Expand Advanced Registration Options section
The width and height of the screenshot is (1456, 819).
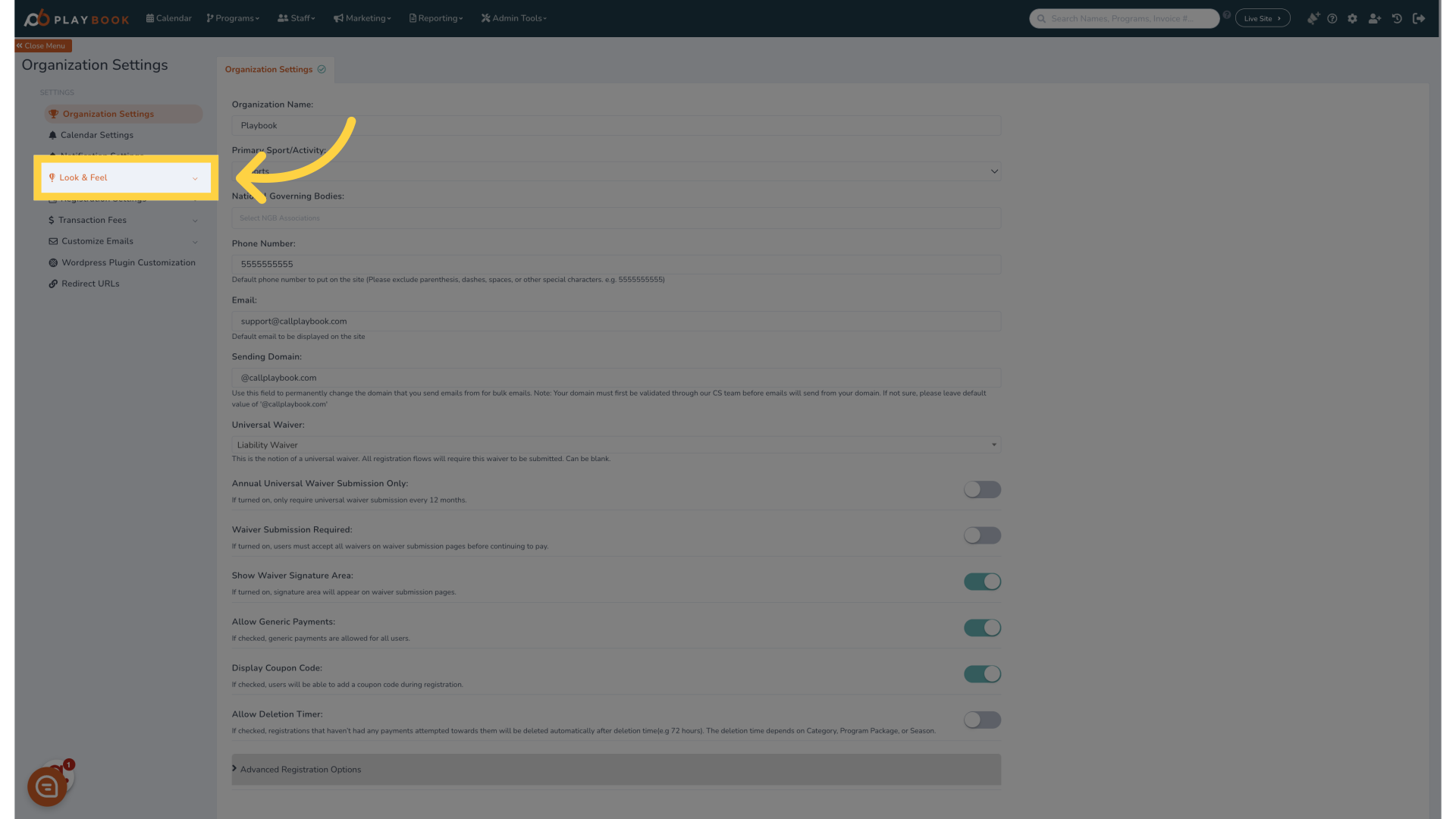(x=300, y=769)
